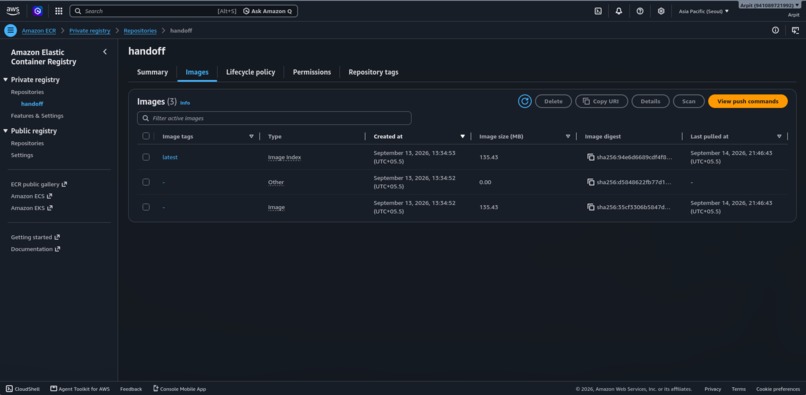Check the box for the latest image
This screenshot has width=806, height=395.
click(146, 157)
